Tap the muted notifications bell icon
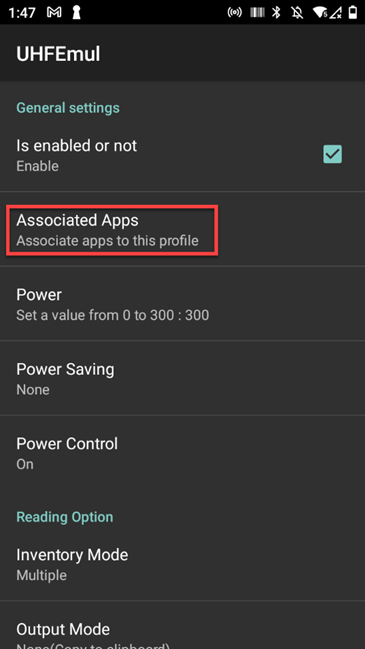Image resolution: width=365 pixels, height=649 pixels. pyautogui.click(x=297, y=12)
